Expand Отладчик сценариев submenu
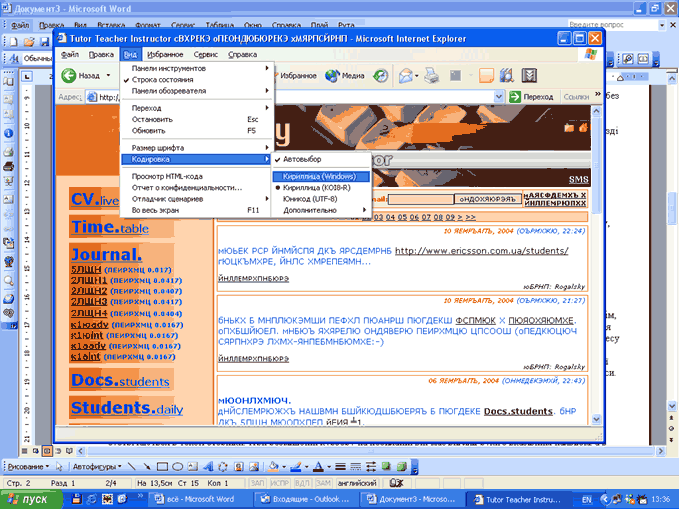The height and width of the screenshot is (509, 679). point(196,199)
